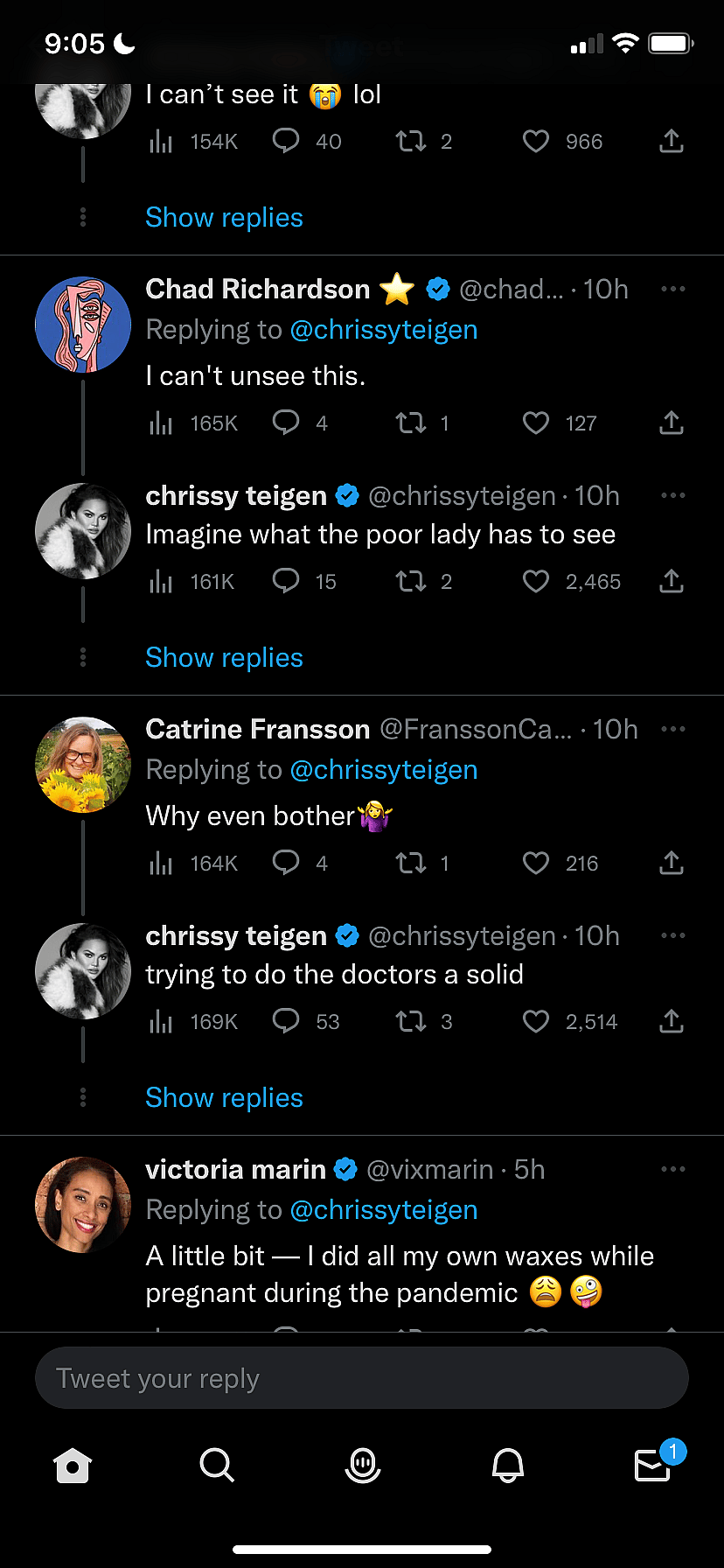Open Catrine Fransson's sunflower profile photo
Viewport: 724px width, 1568px height.
[x=83, y=765]
